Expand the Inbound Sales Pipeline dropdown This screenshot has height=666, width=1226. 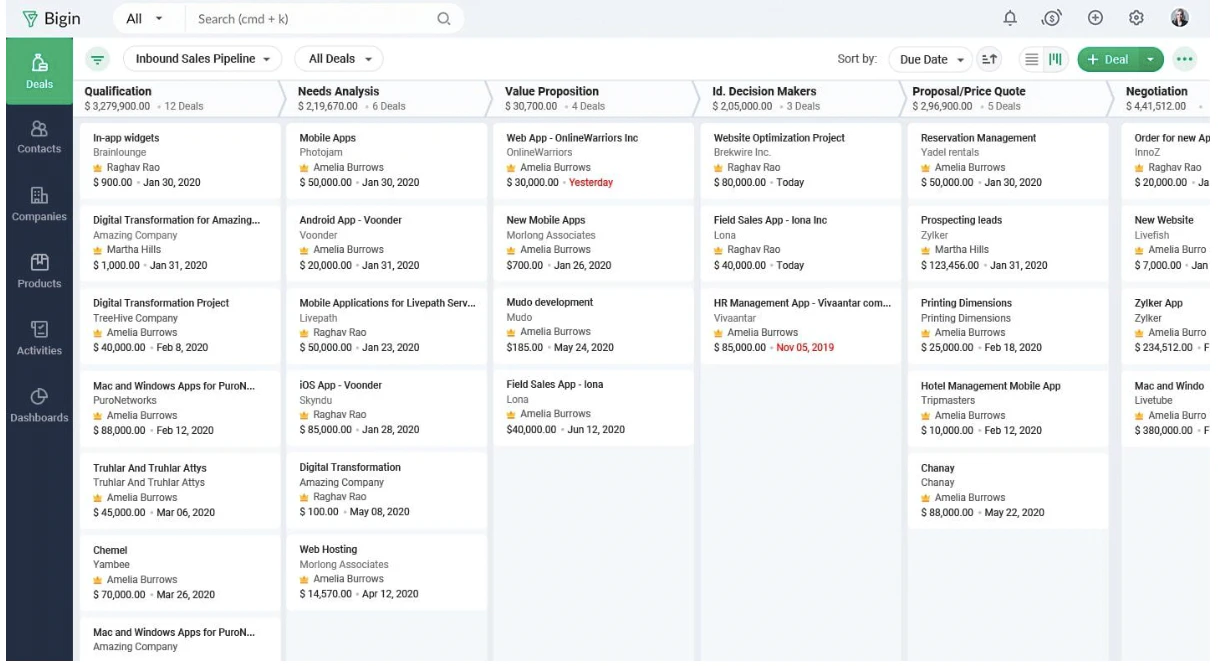[x=202, y=59]
